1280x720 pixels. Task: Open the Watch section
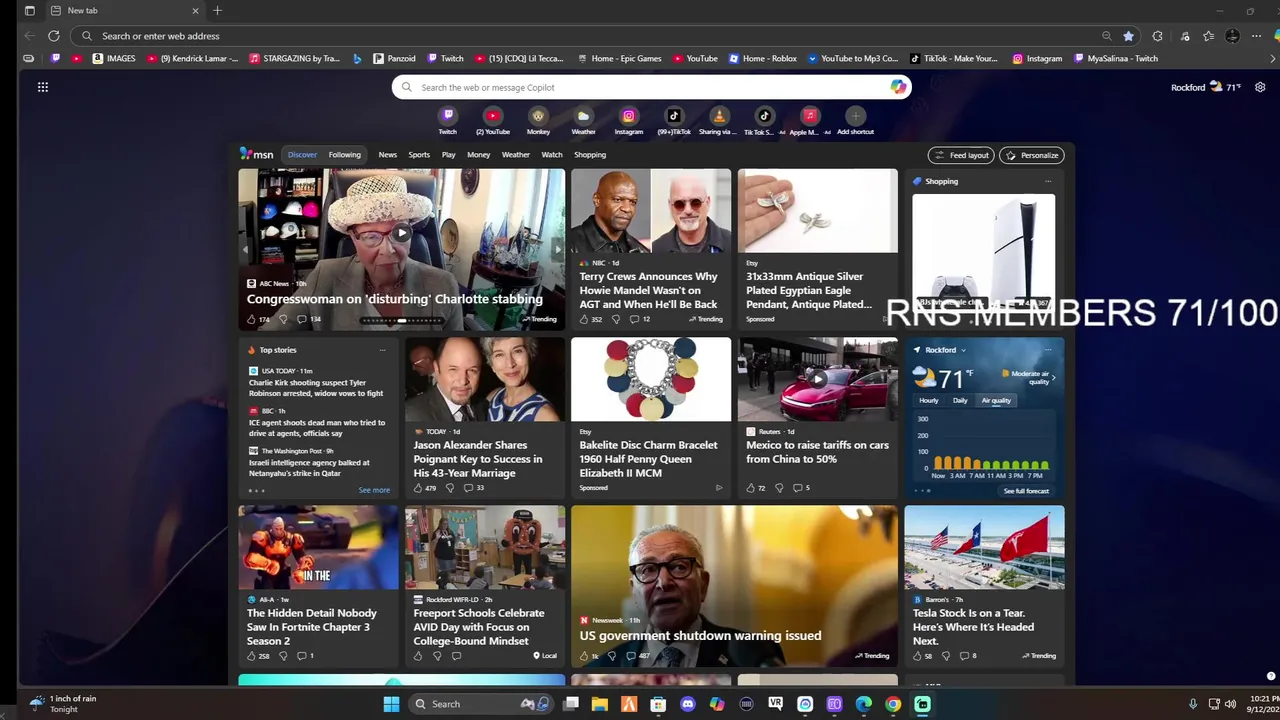[552, 154]
